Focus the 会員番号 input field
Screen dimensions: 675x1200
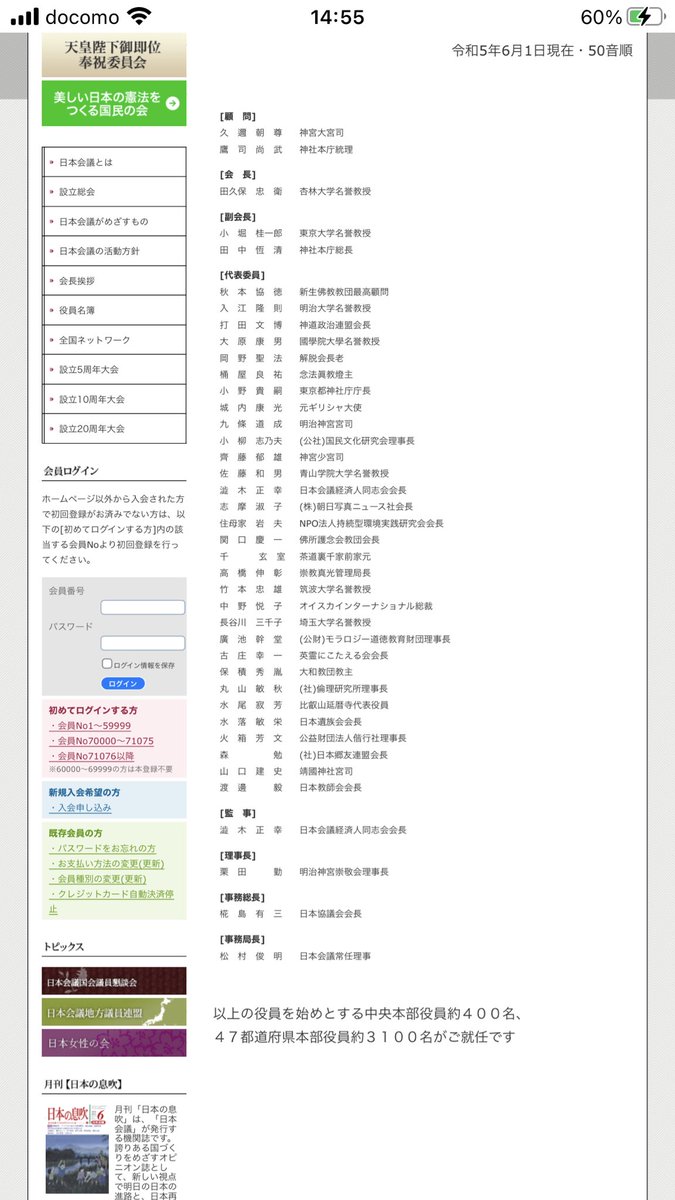coord(143,607)
